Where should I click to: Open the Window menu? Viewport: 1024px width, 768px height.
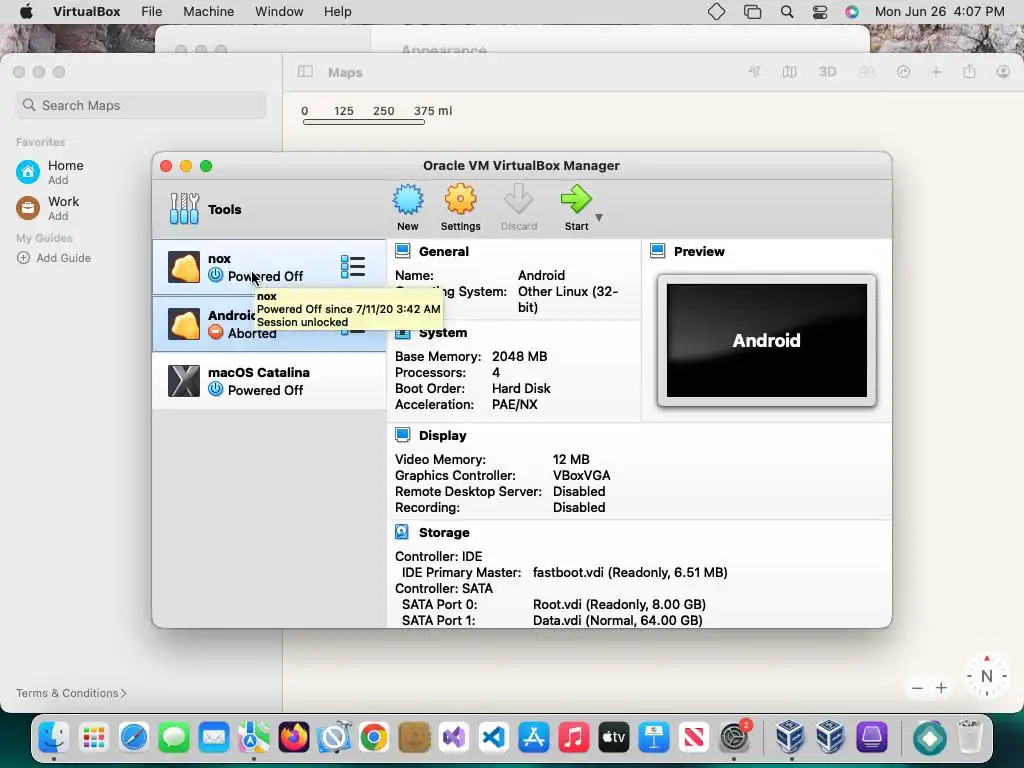pos(279,12)
